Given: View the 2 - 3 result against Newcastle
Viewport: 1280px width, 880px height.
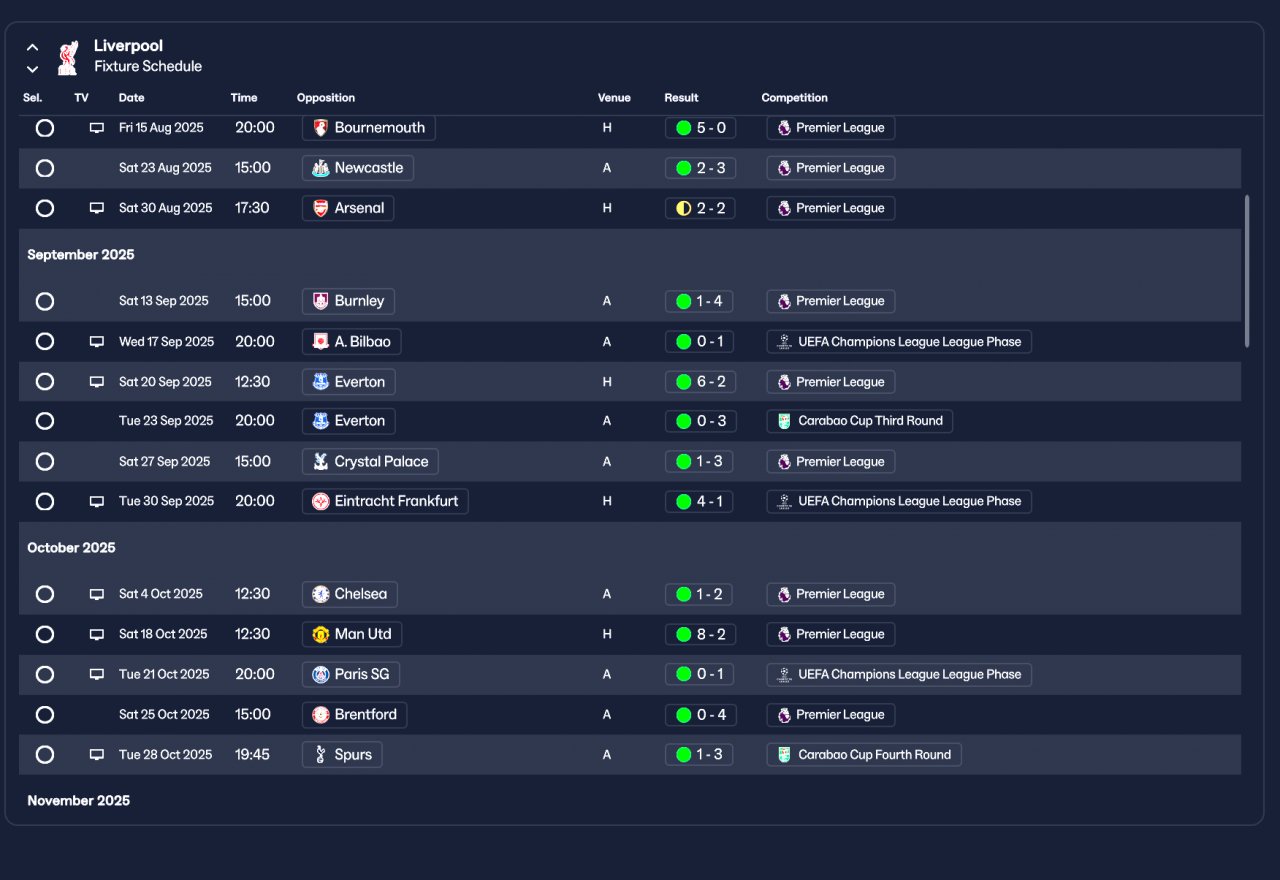Looking at the screenshot, I should (700, 168).
